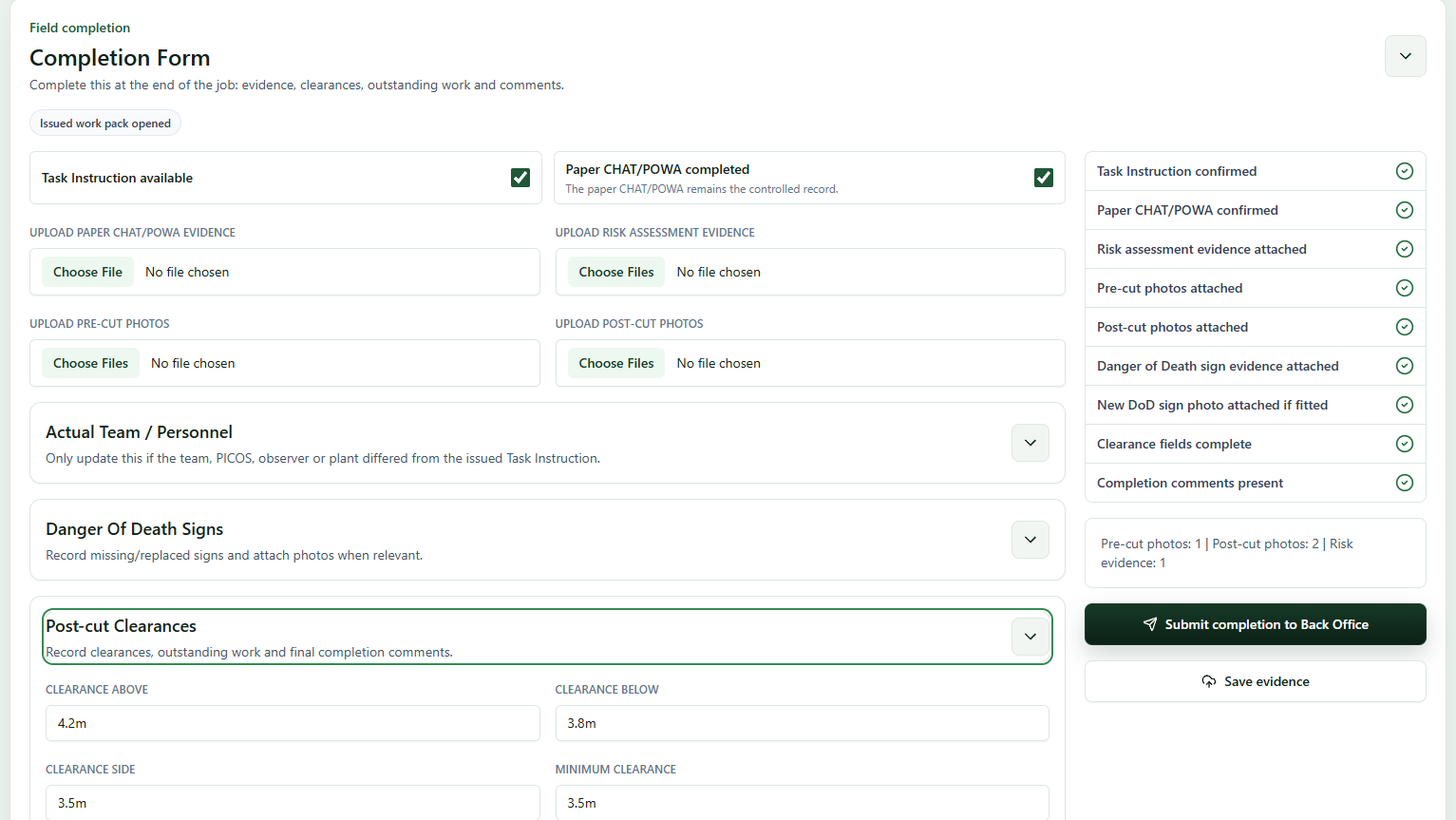Click 'Danger of Death sign evidence attached' text

(1218, 366)
